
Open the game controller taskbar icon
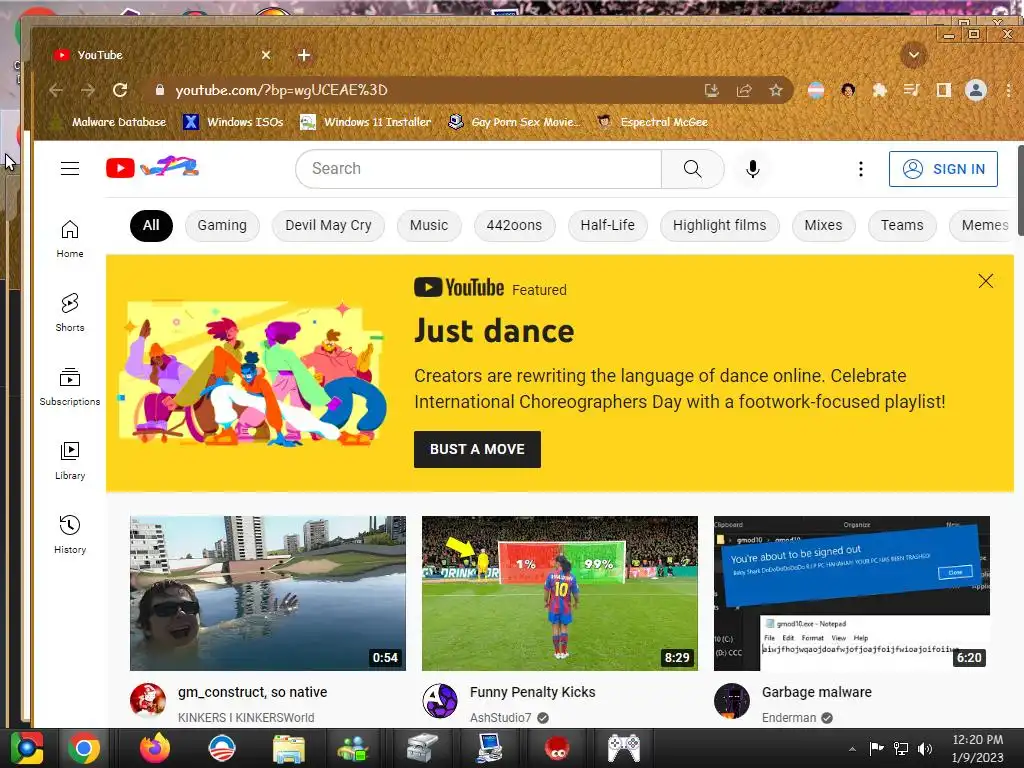[x=624, y=748]
